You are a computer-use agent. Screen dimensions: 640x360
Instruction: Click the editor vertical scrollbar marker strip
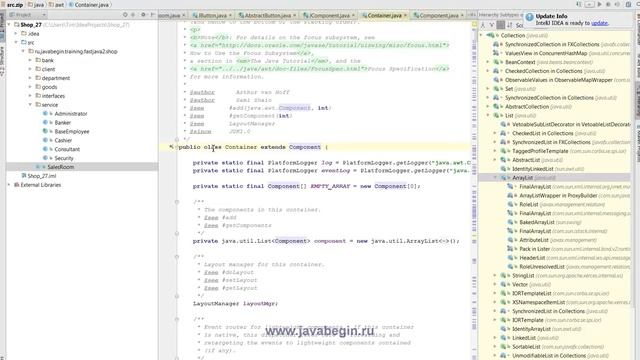tap(474, 192)
